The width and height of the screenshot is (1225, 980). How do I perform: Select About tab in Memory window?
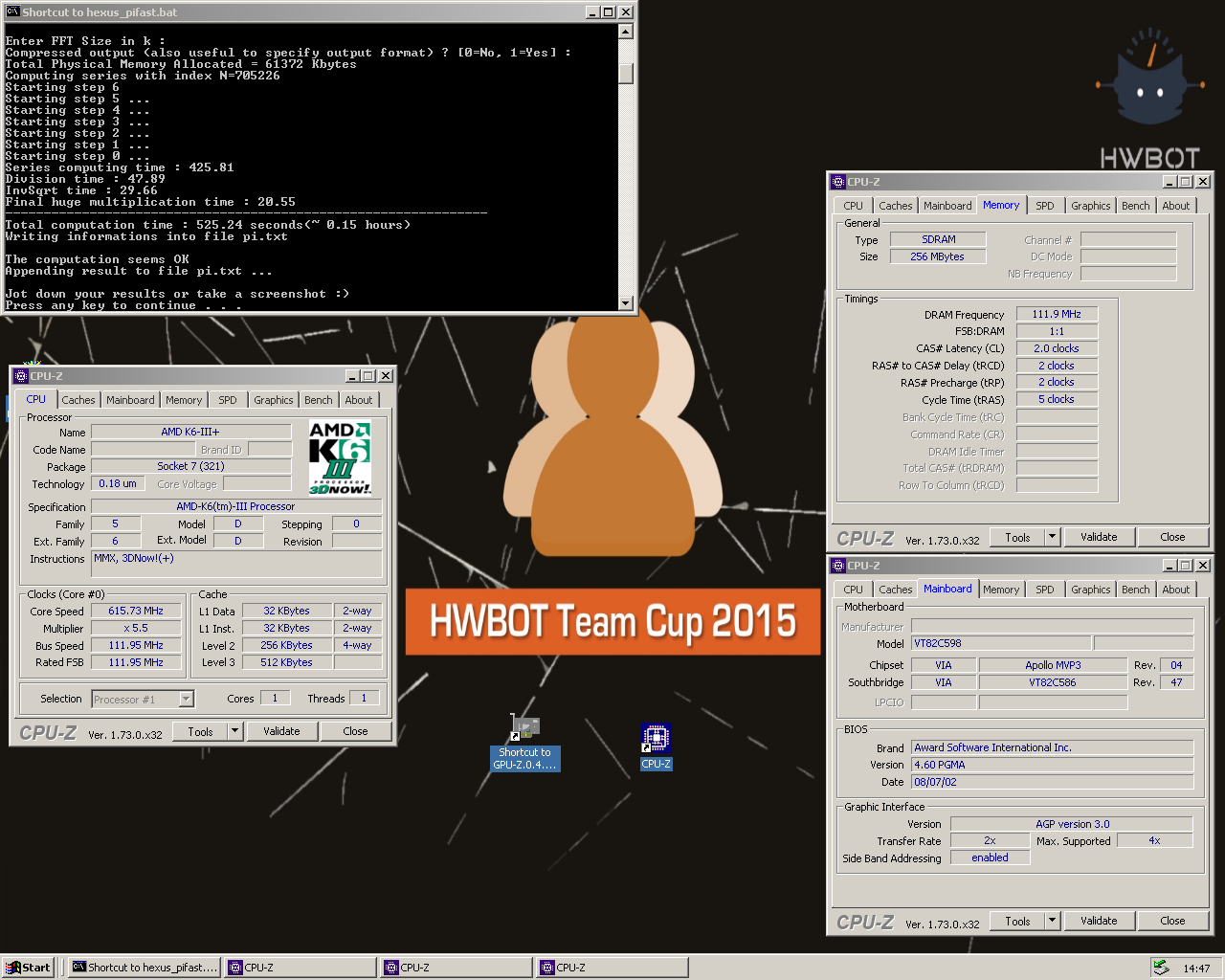[1176, 206]
